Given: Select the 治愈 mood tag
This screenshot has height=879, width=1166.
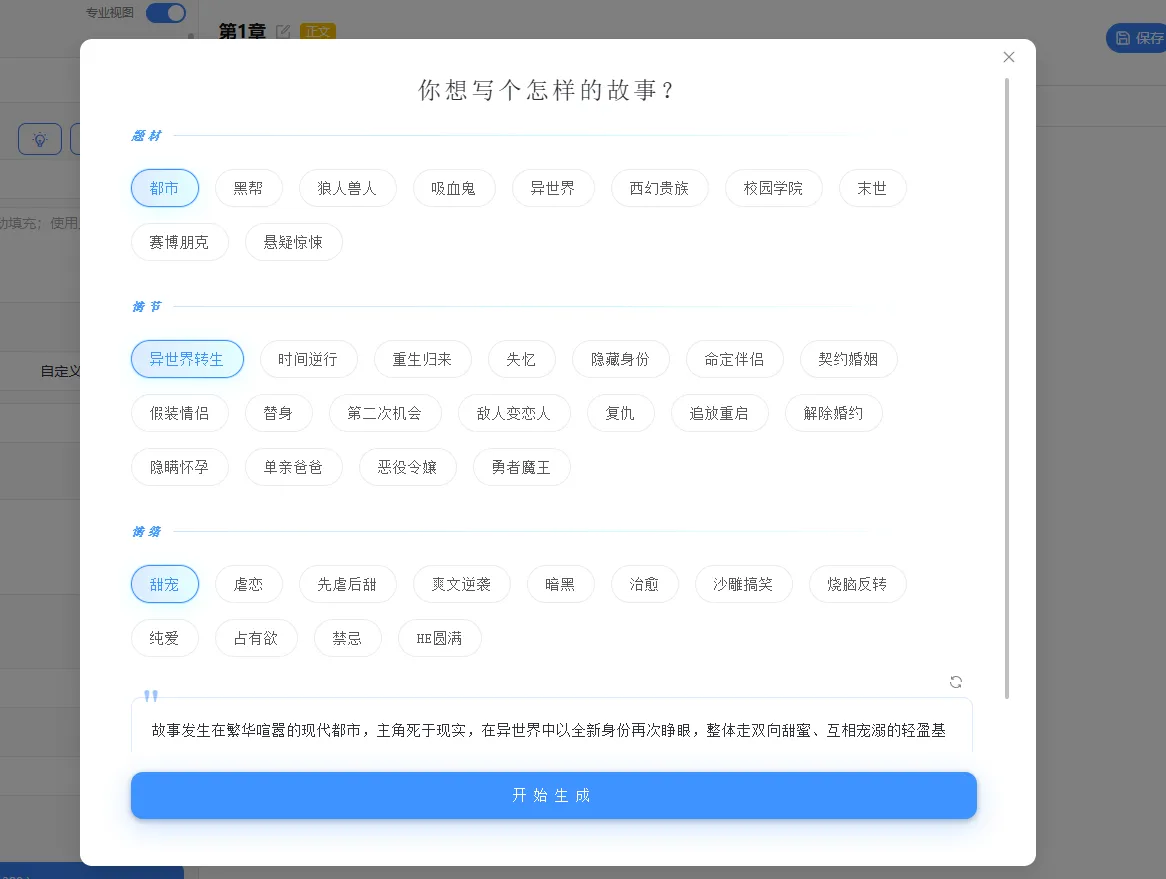Looking at the screenshot, I should pyautogui.click(x=644, y=584).
